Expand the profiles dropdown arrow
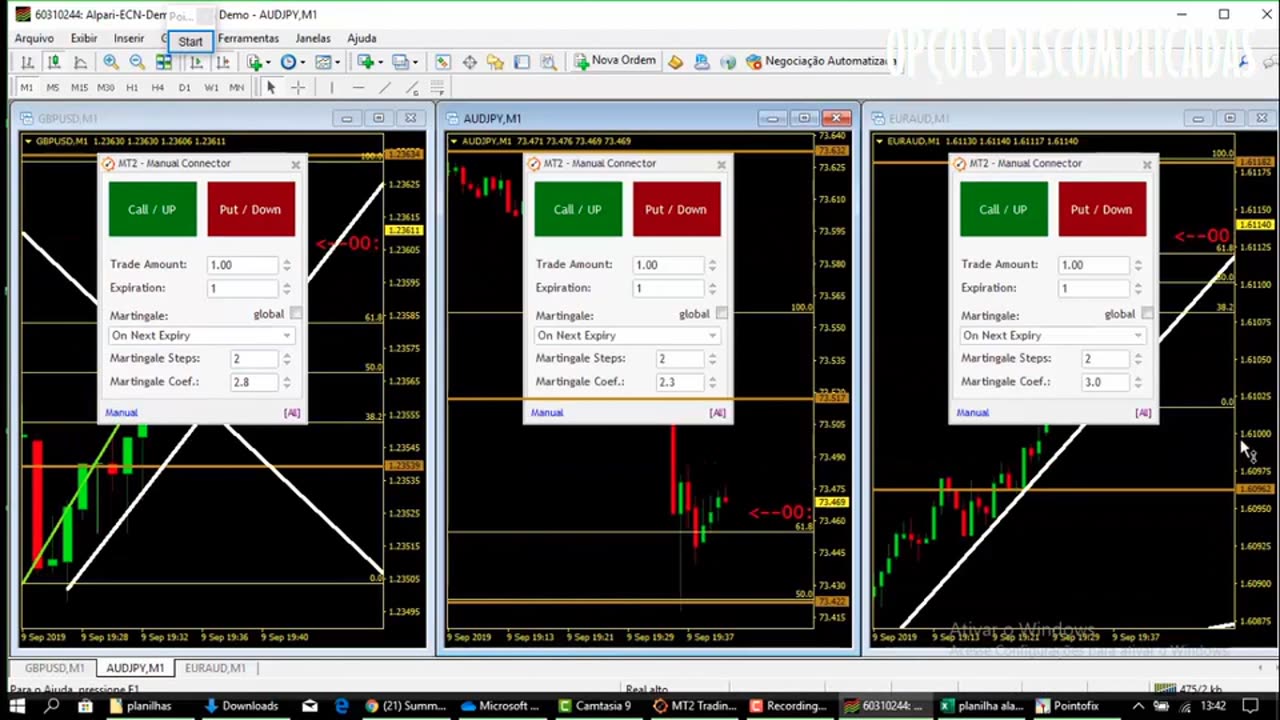Screen dimensions: 1280x720 pos(415,62)
